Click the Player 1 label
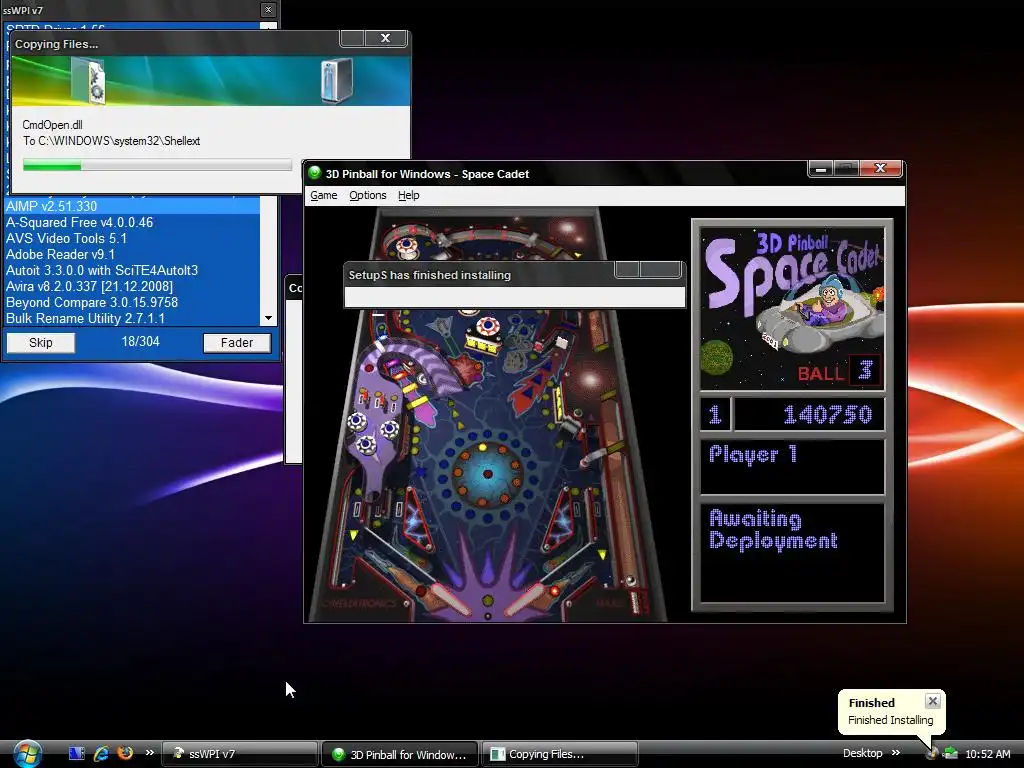1024x768 pixels. point(753,454)
